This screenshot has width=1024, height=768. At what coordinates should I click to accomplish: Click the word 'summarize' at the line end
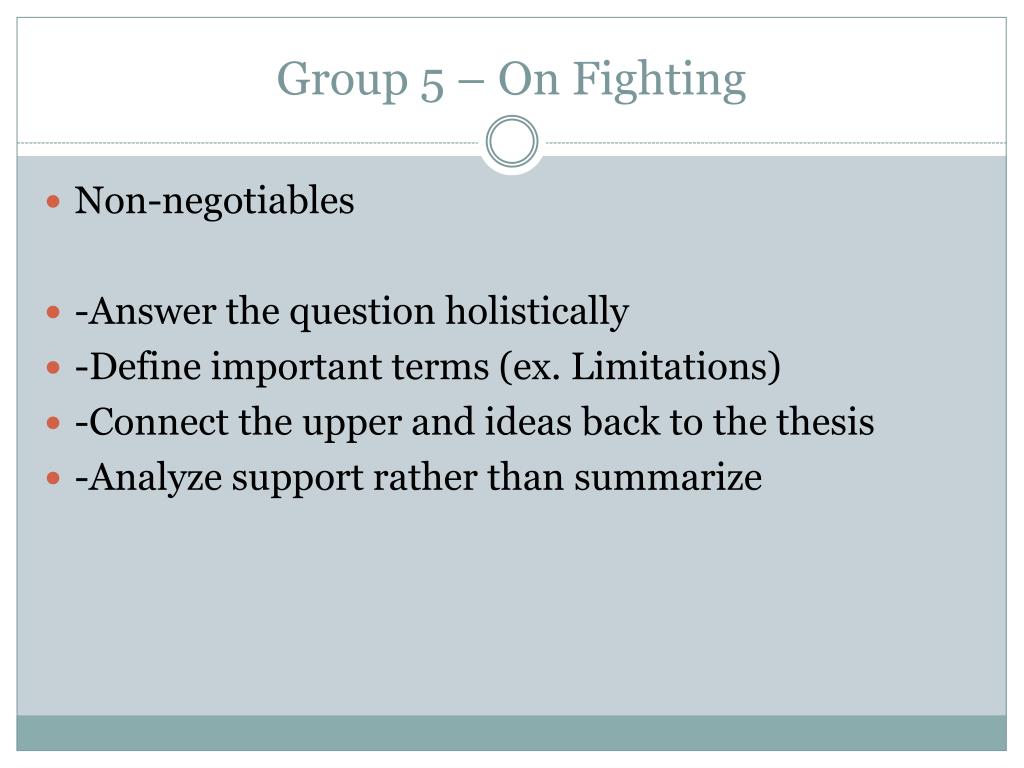click(668, 477)
